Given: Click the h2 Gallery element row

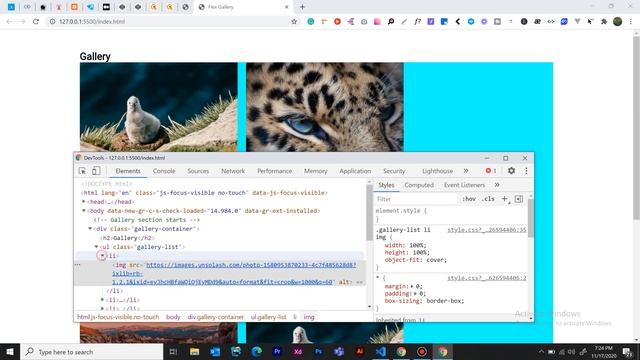Looking at the screenshot, I should pyautogui.click(x=127, y=238).
